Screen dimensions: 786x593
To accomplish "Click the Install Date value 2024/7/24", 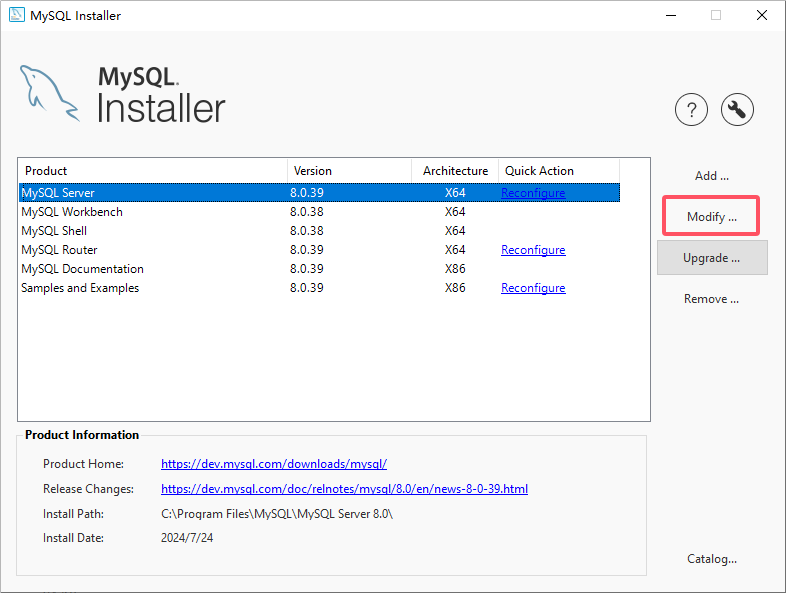I will click(x=187, y=538).
